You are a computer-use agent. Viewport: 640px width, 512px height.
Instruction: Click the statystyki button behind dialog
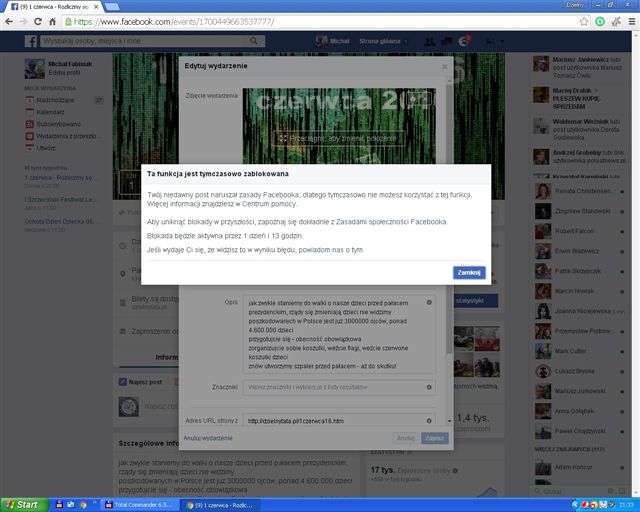click(x=476, y=301)
